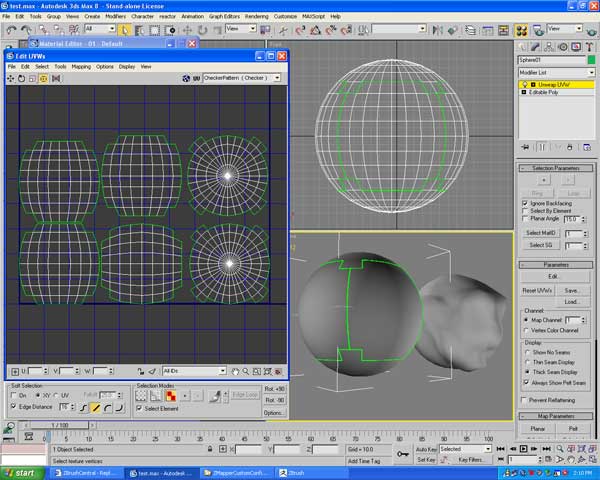Screen dimensions: 600x480
Task: Click the Zoom magnifier icon in Edit UVWs
Action: coord(246,371)
